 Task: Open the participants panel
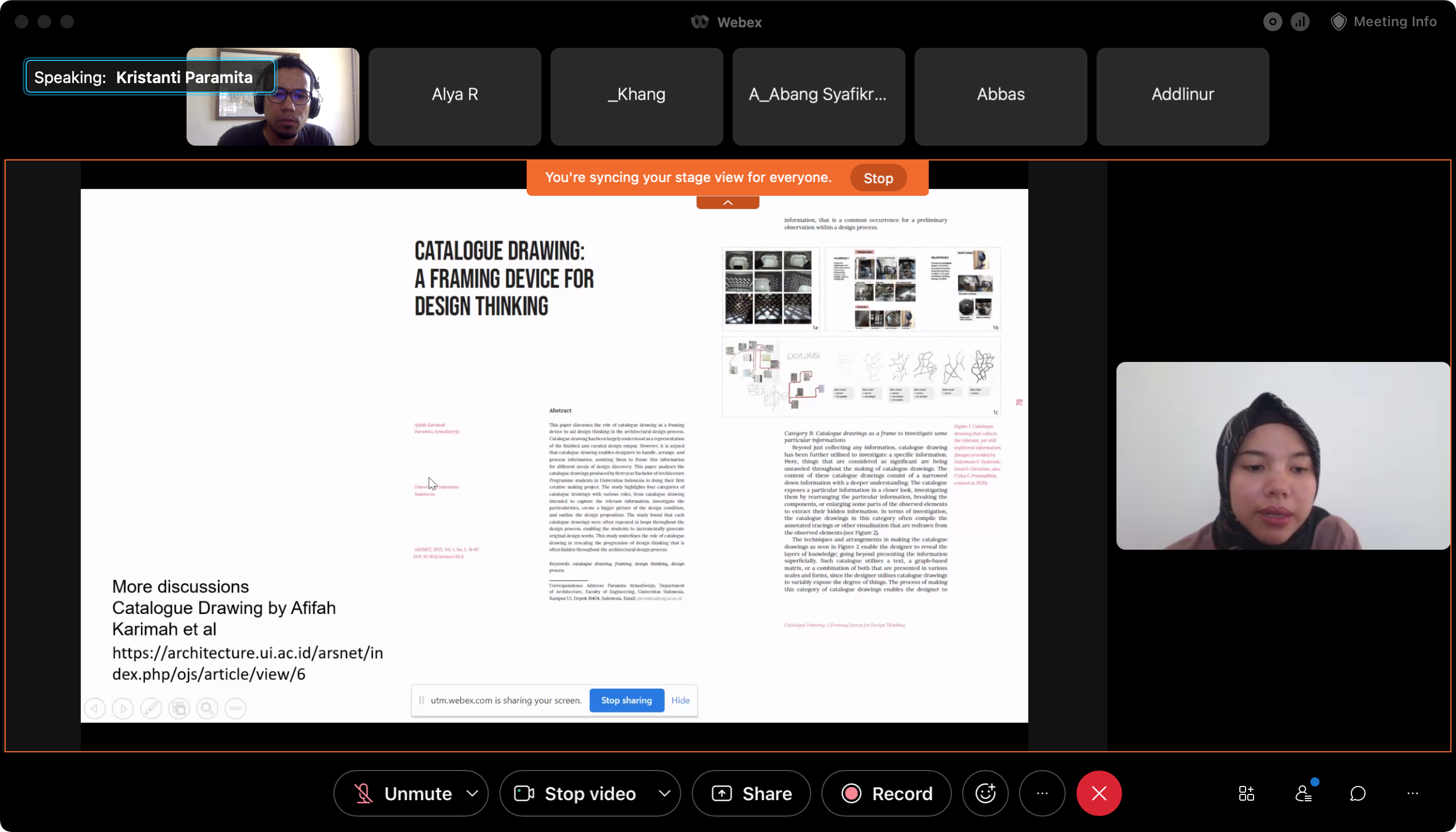click(1303, 793)
